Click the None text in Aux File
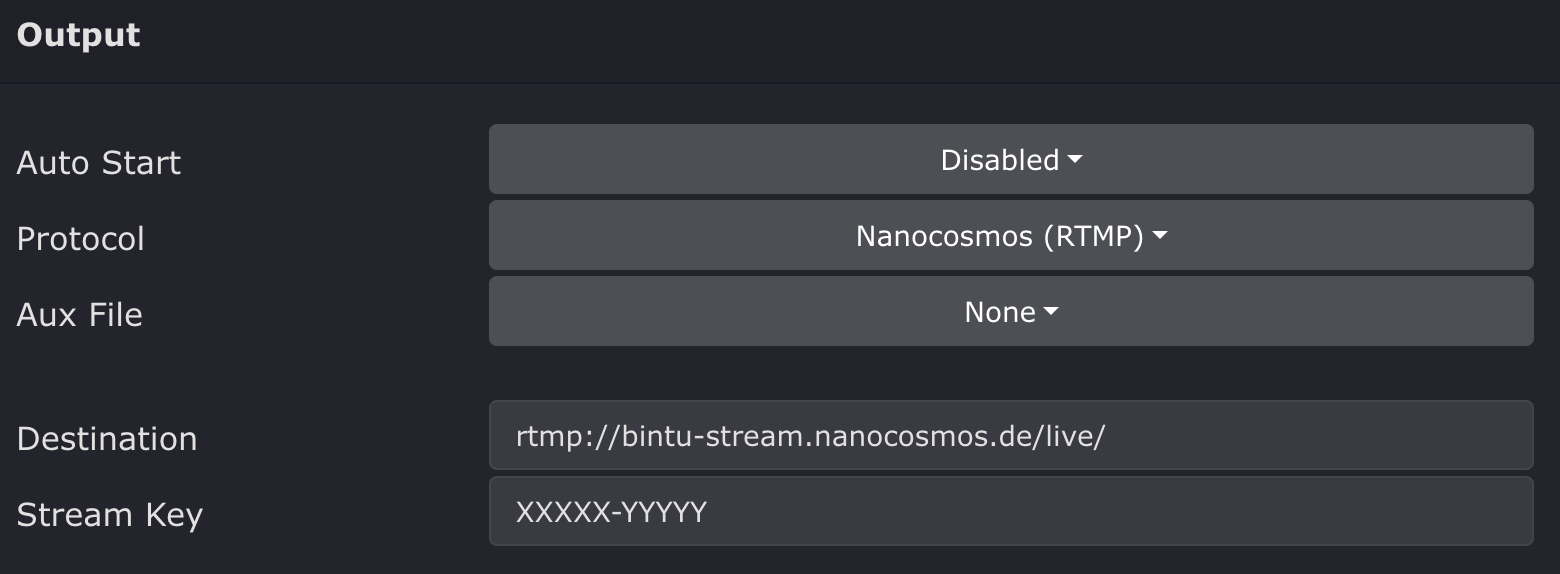This screenshot has height=574, width=1560. 999,312
